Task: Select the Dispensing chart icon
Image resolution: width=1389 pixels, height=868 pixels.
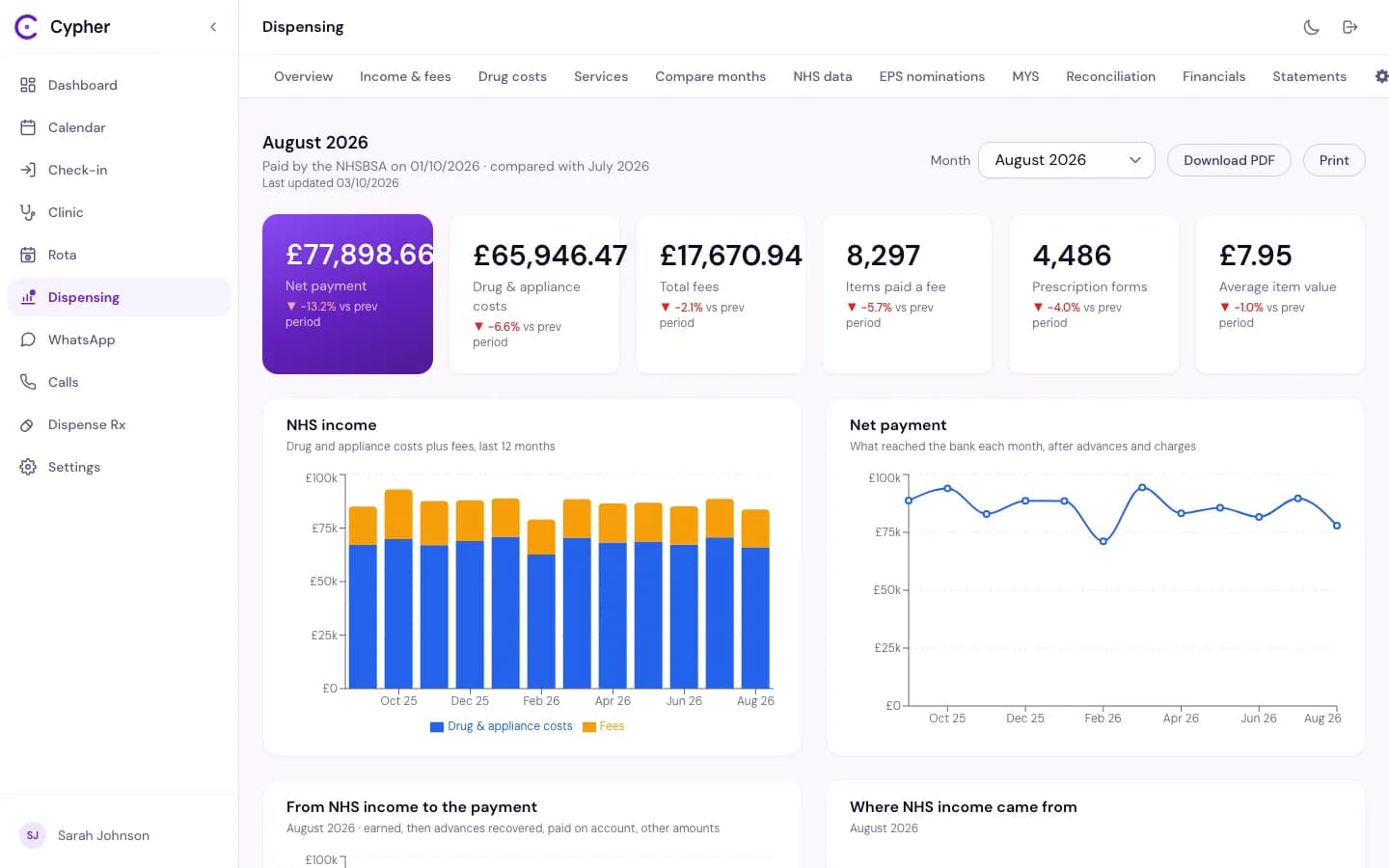Action: tap(28, 297)
